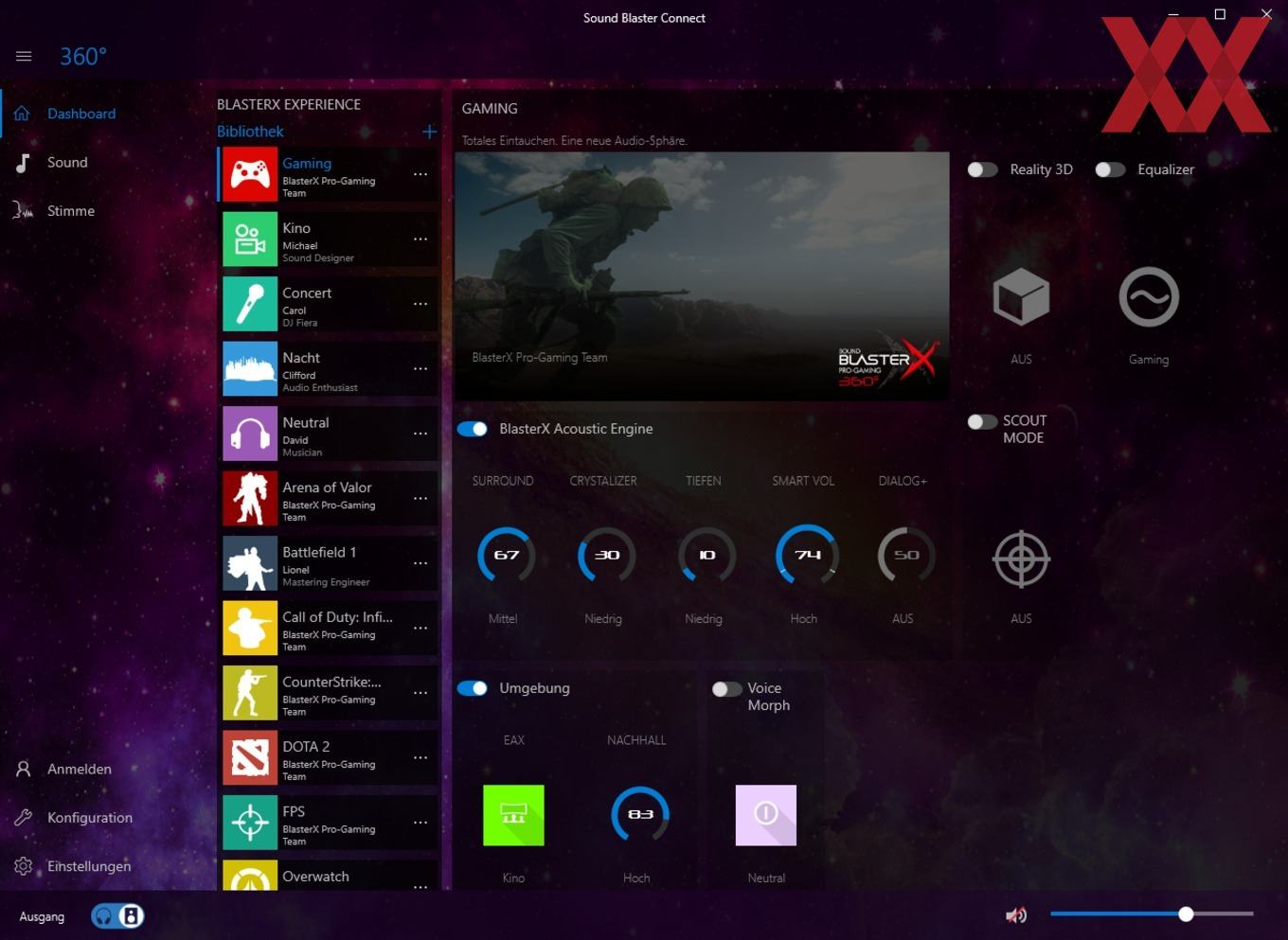1288x940 pixels.
Task: Open options menu for Concert profile
Action: 420,304
